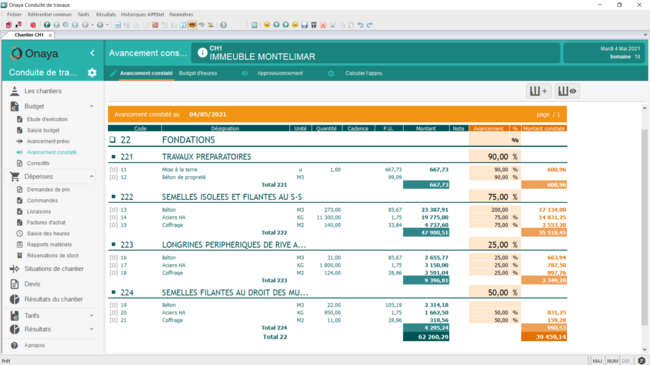Collapse the Dépenses section chevron

pos(92,176)
